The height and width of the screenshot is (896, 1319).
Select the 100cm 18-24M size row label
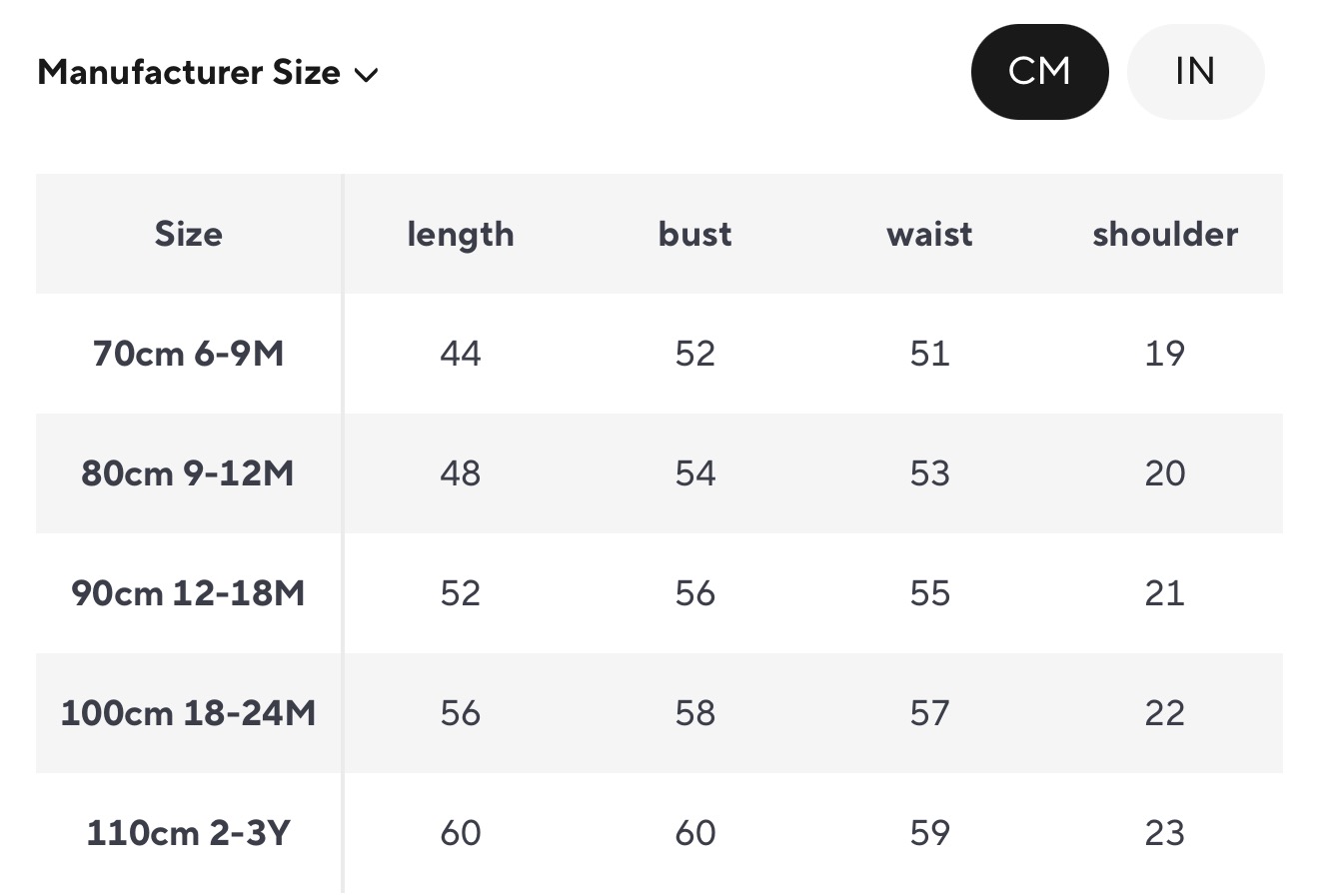click(x=189, y=713)
